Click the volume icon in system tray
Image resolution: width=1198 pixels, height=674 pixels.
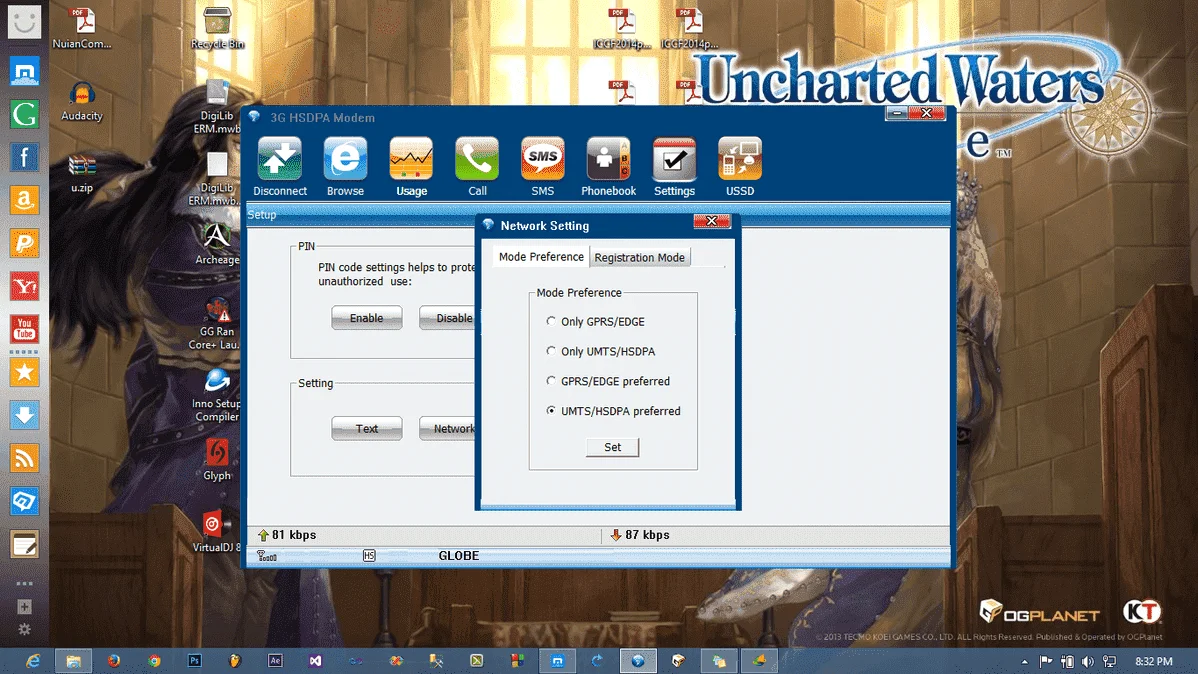pos(1088,661)
